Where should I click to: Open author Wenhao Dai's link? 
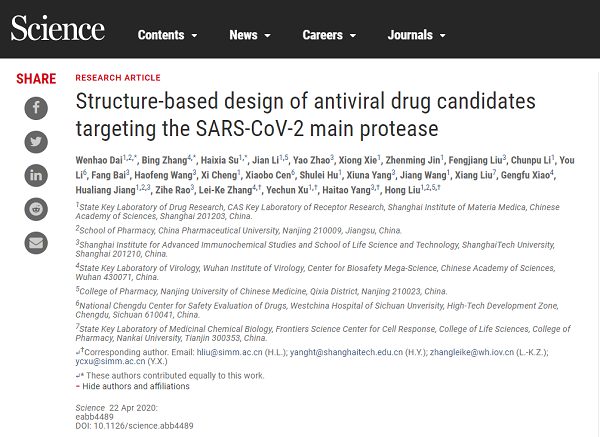100,160
